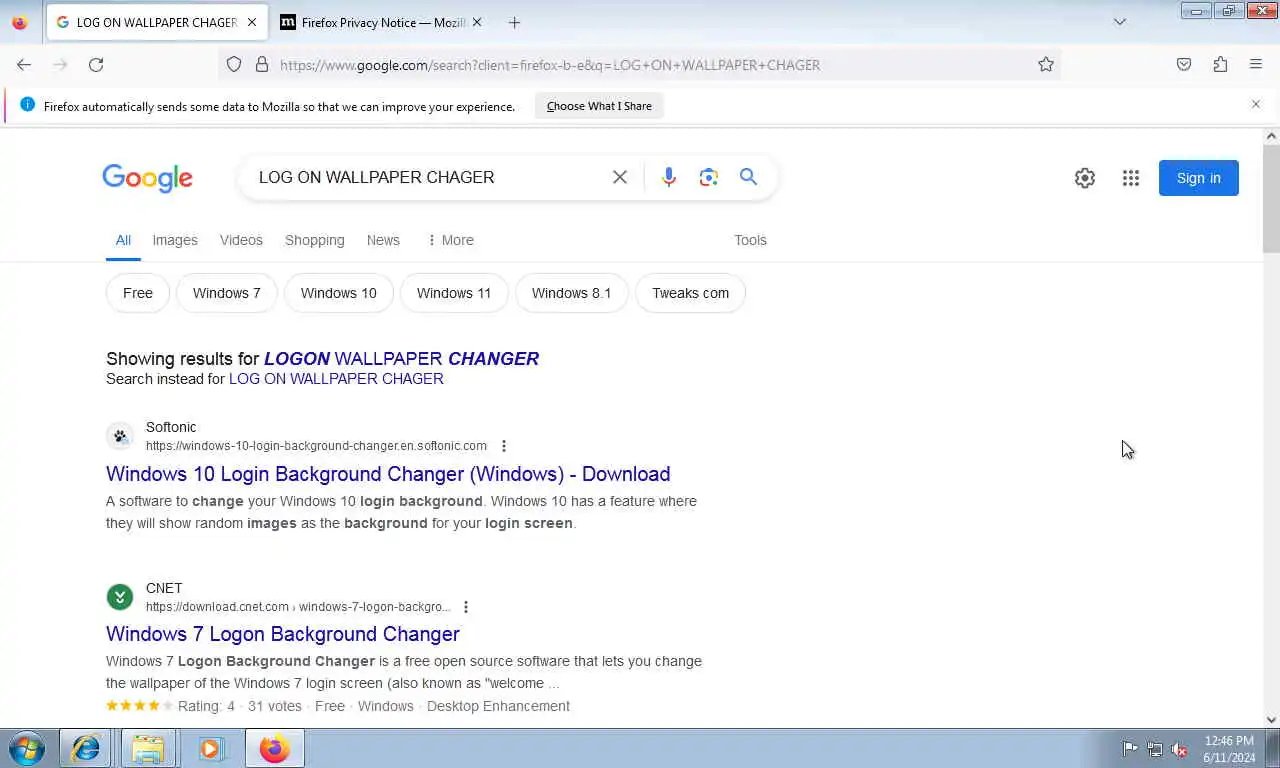The height and width of the screenshot is (768, 1280).
Task: Click the page scrollbar down arrow
Action: [1271, 719]
